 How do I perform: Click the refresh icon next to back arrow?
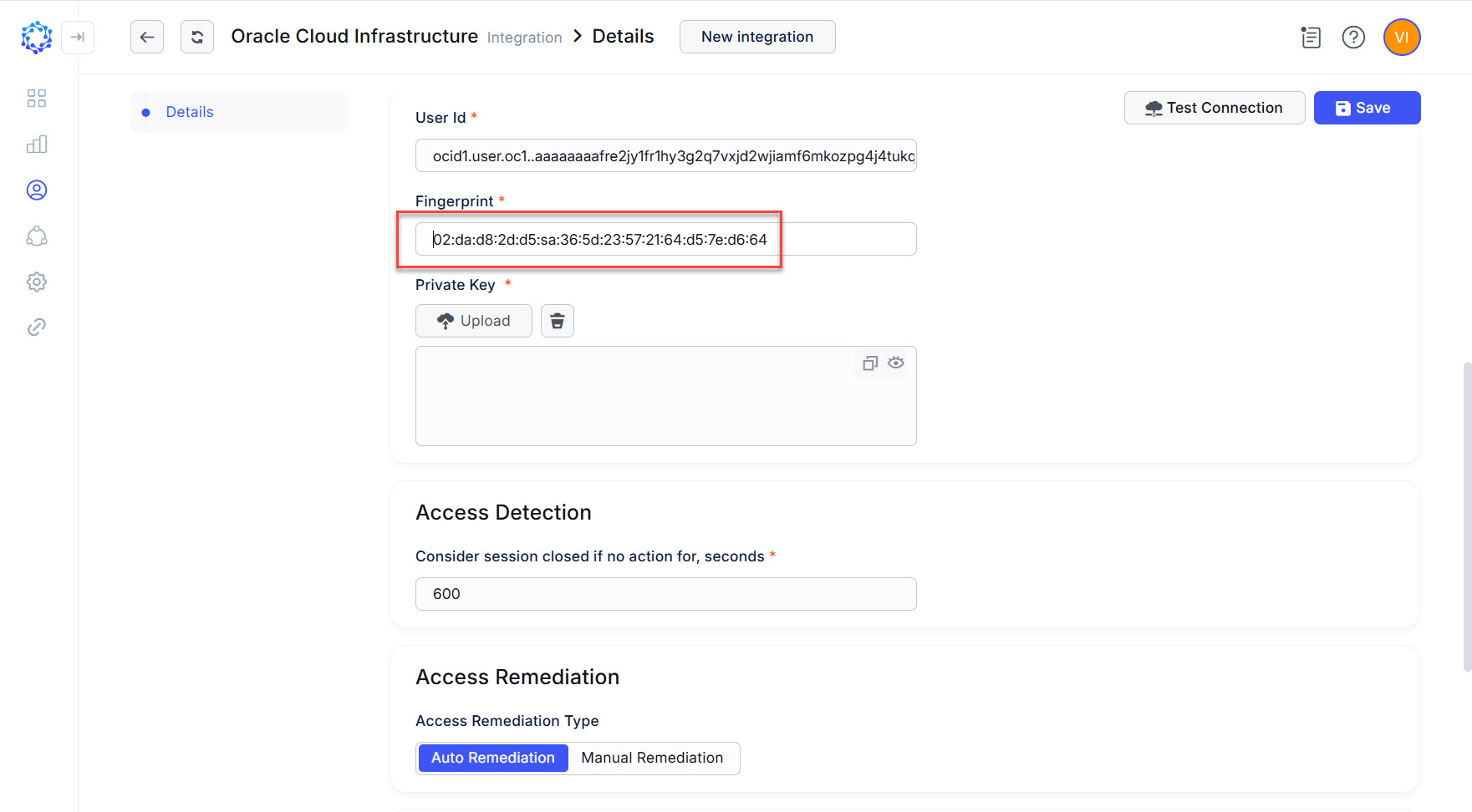tap(196, 37)
